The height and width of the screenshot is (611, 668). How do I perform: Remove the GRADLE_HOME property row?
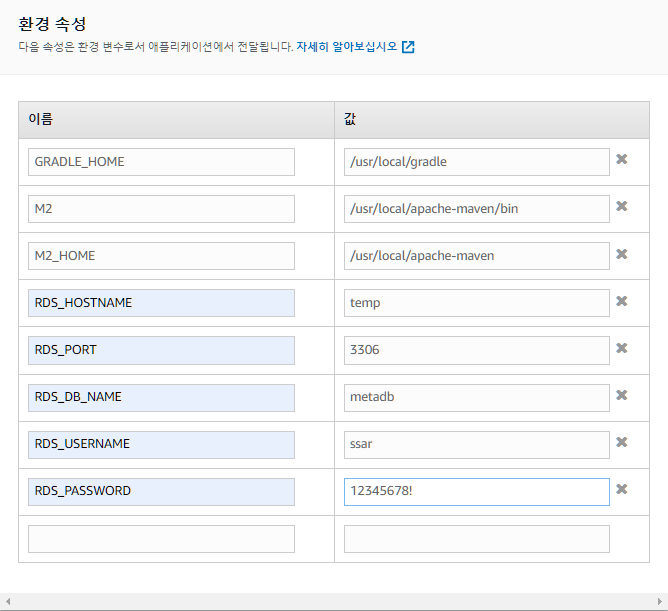coord(622,159)
